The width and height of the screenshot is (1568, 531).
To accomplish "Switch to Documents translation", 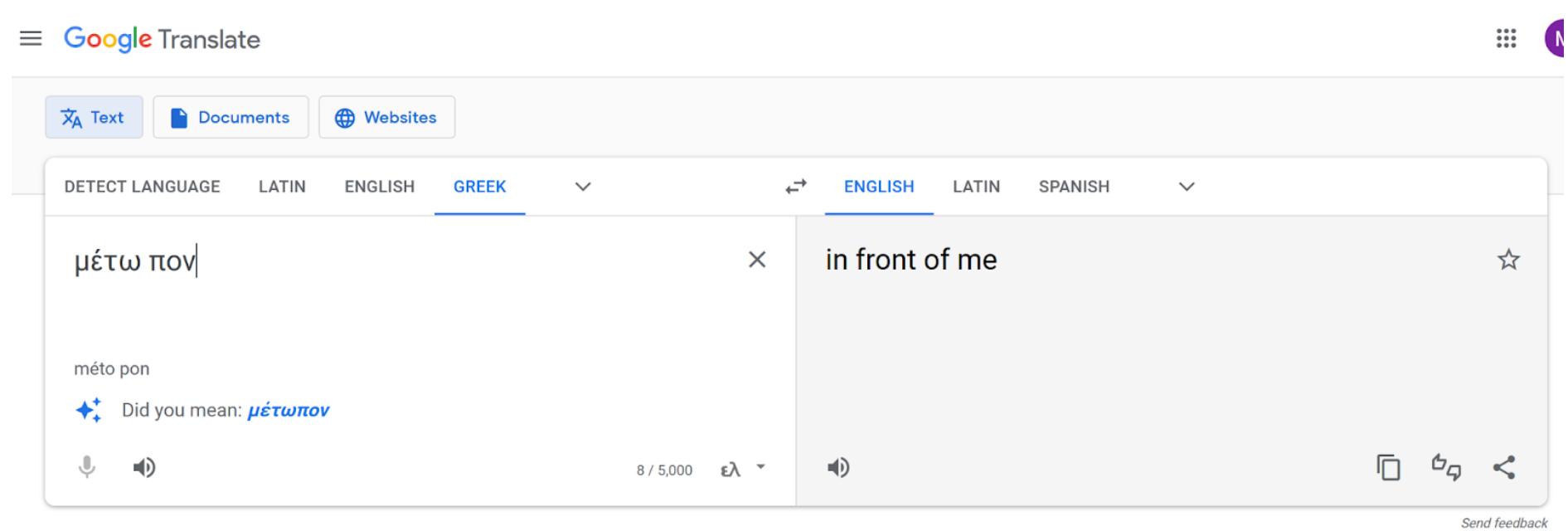I will pos(231,118).
